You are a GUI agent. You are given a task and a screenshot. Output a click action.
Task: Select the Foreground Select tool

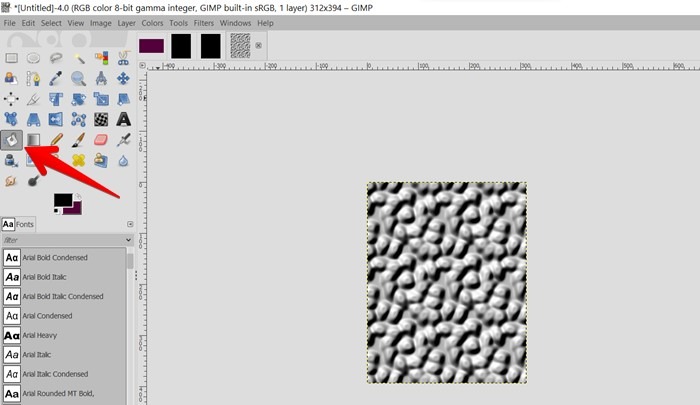click(x=11, y=79)
